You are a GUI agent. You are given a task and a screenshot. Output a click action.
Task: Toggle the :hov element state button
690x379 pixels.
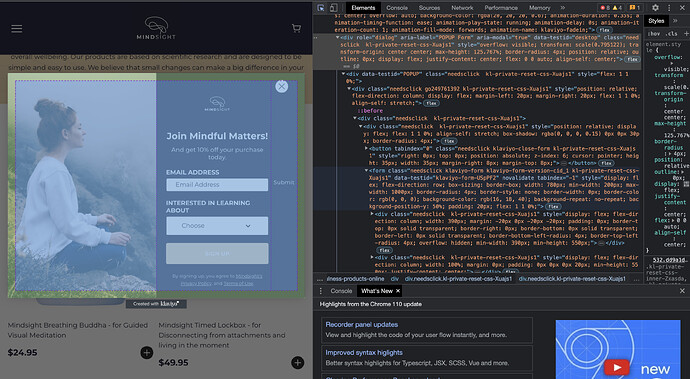654,33
